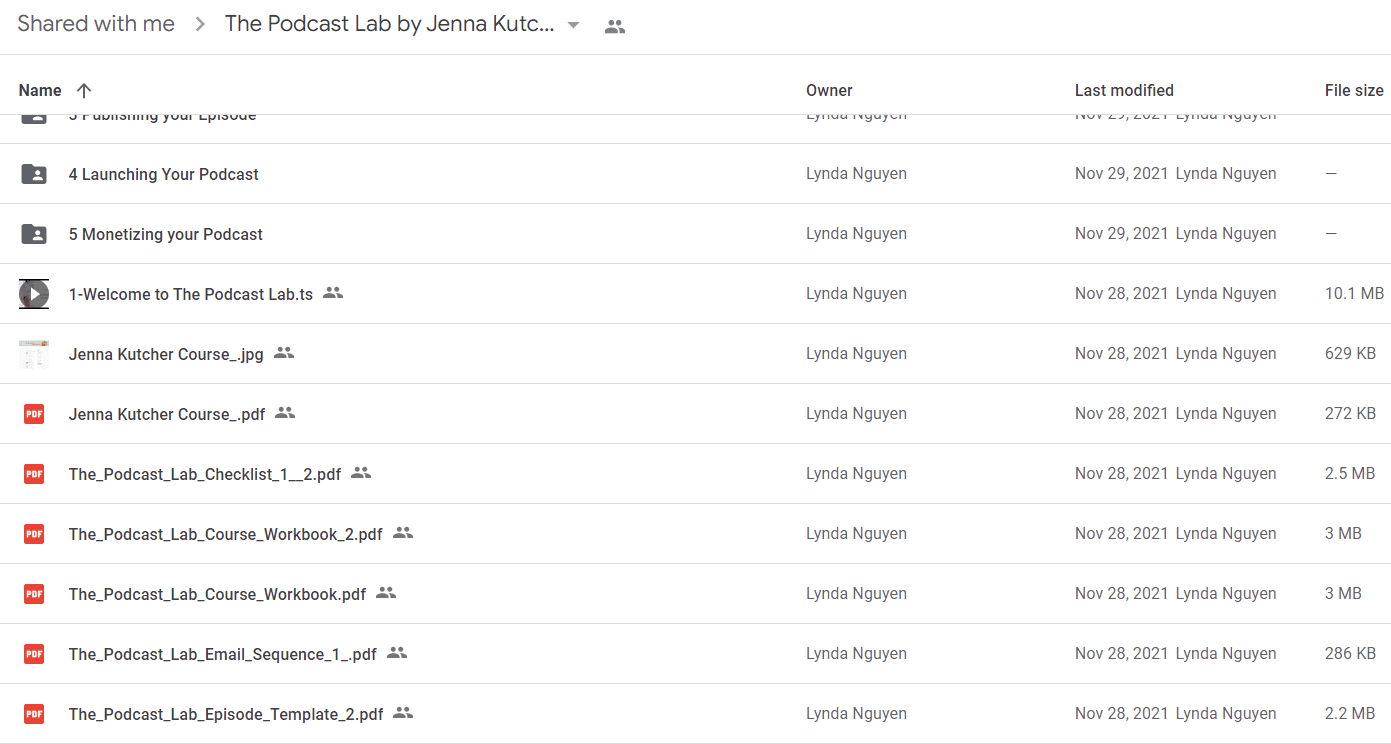Open The Podcast Lab by Jenna Kutcher breadcrumb title
The image size is (1391, 744).
[x=389, y=24]
